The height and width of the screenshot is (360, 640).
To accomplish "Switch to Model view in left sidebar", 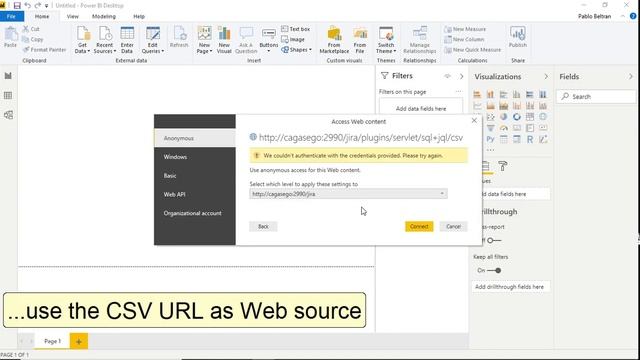I will tap(8, 115).
